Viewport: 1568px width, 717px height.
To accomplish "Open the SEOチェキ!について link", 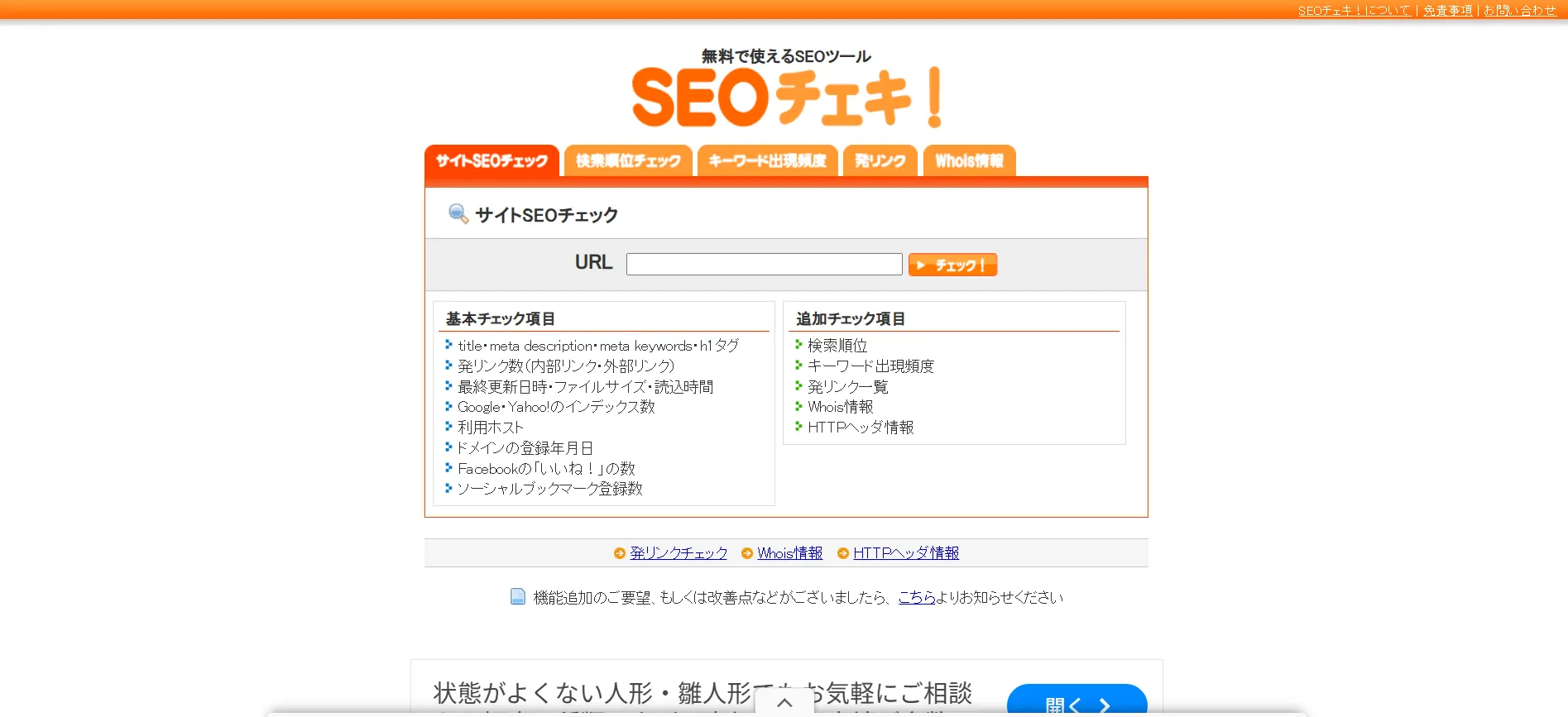I will [1354, 11].
